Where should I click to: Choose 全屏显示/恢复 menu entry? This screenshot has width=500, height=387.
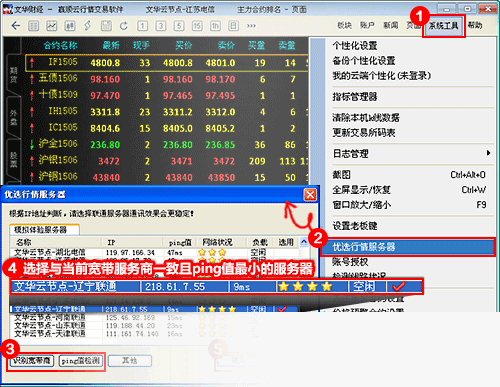409,190
